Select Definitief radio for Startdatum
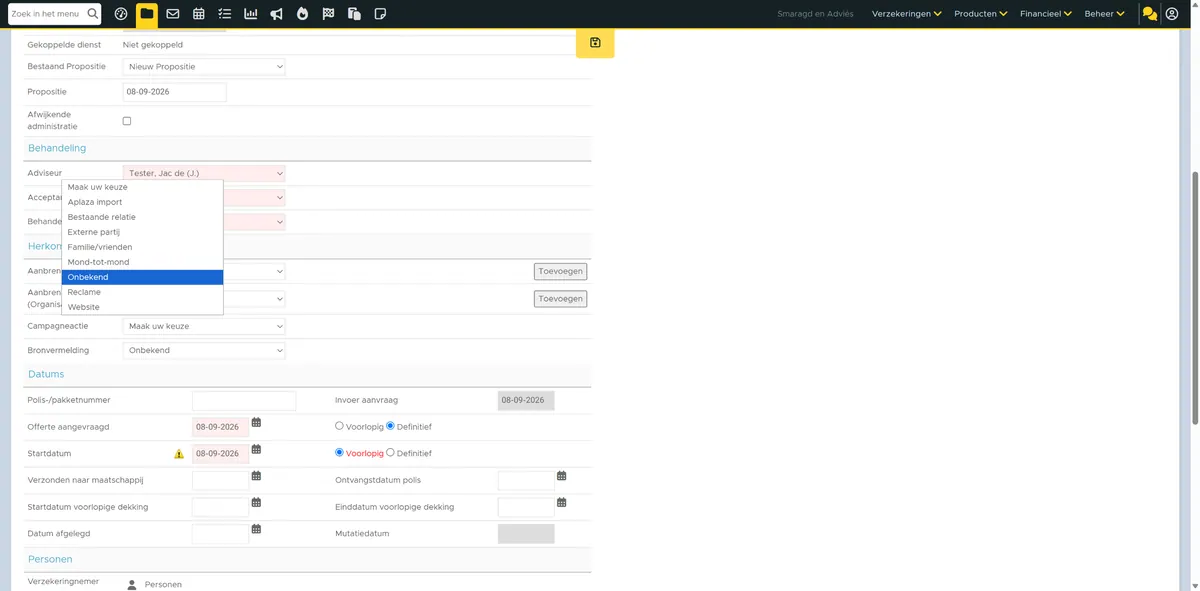The image size is (1200, 591). (x=390, y=453)
